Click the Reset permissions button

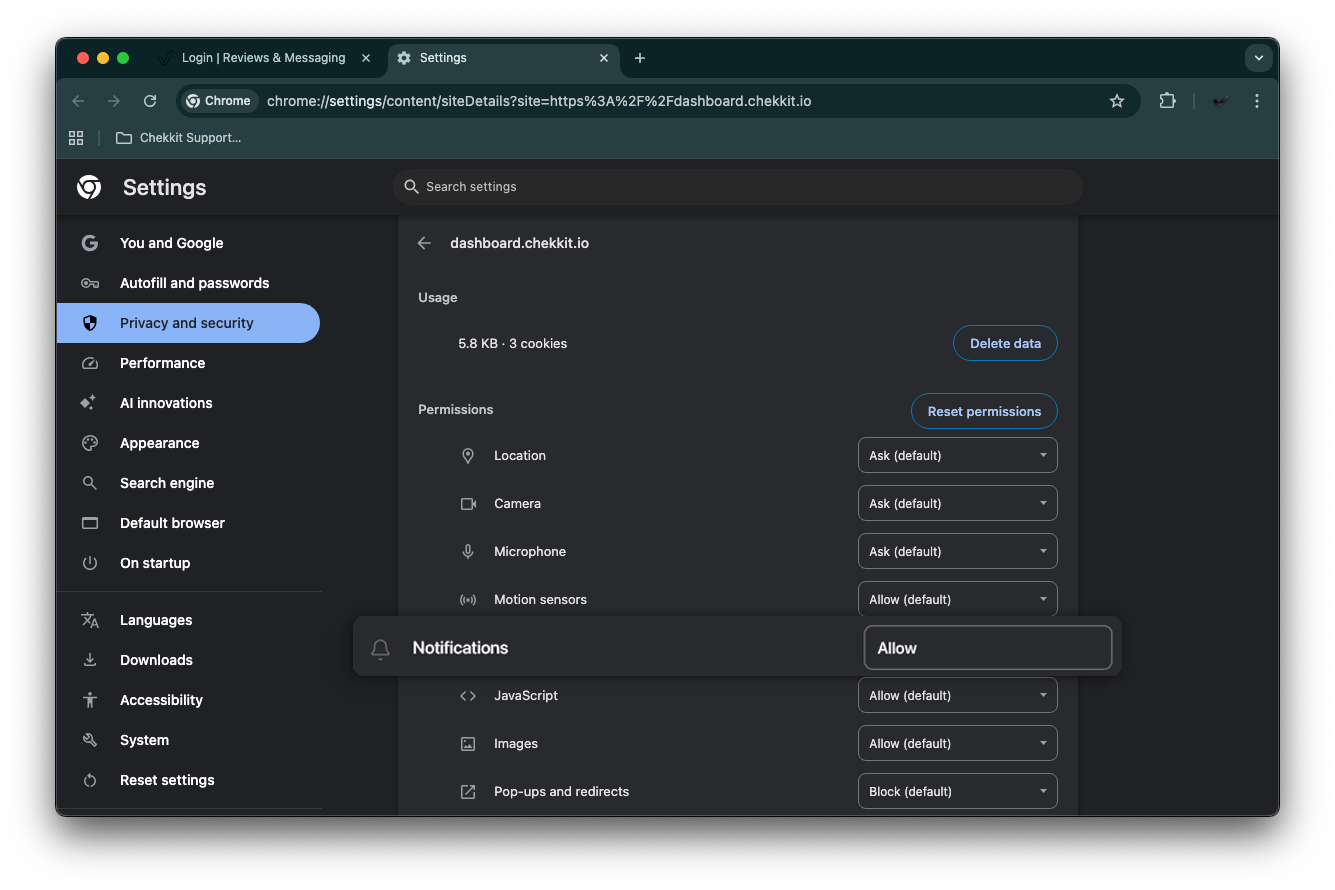(x=984, y=411)
